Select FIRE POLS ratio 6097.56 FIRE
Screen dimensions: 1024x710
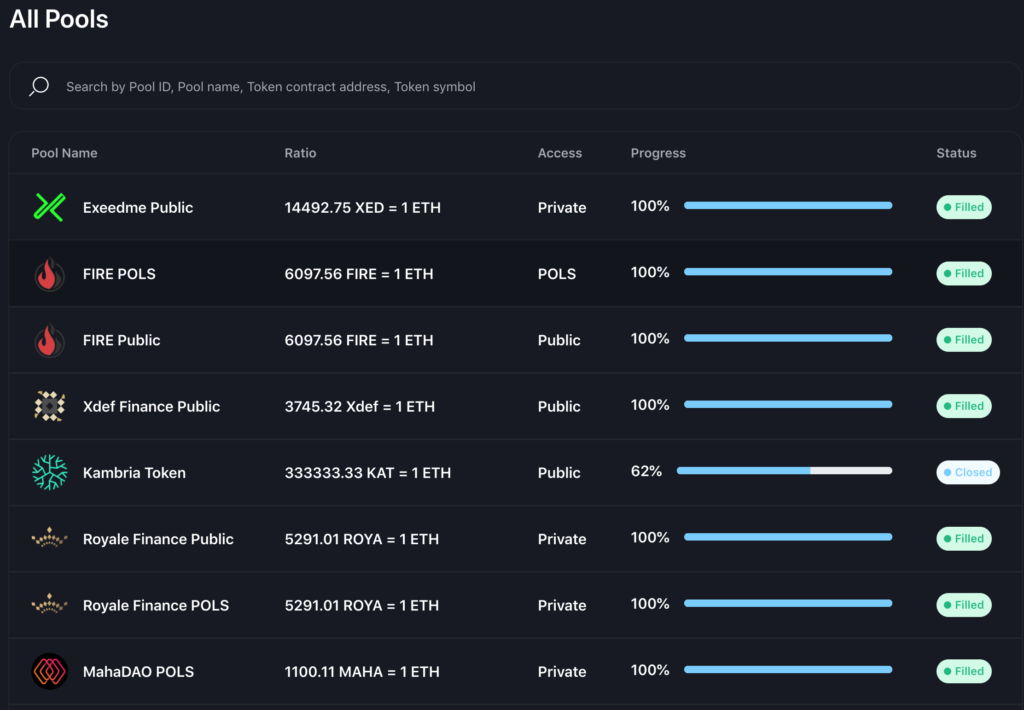pyautogui.click(x=359, y=274)
